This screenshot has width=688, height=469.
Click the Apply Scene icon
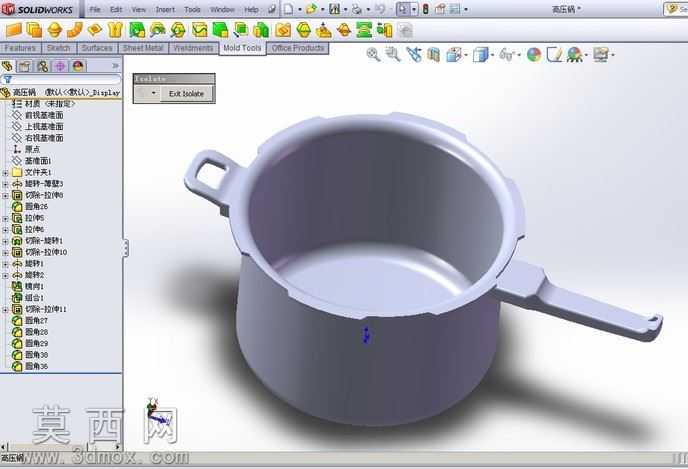click(555, 55)
